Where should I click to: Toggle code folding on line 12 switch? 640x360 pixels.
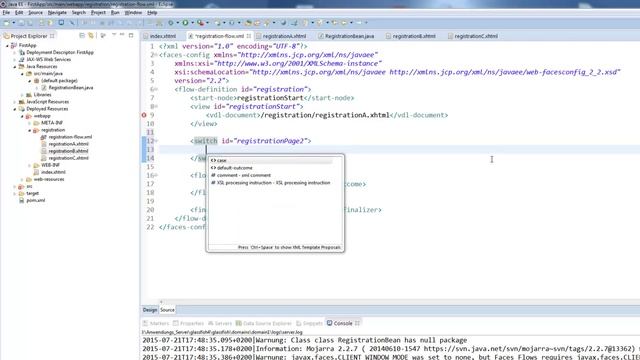point(156,141)
